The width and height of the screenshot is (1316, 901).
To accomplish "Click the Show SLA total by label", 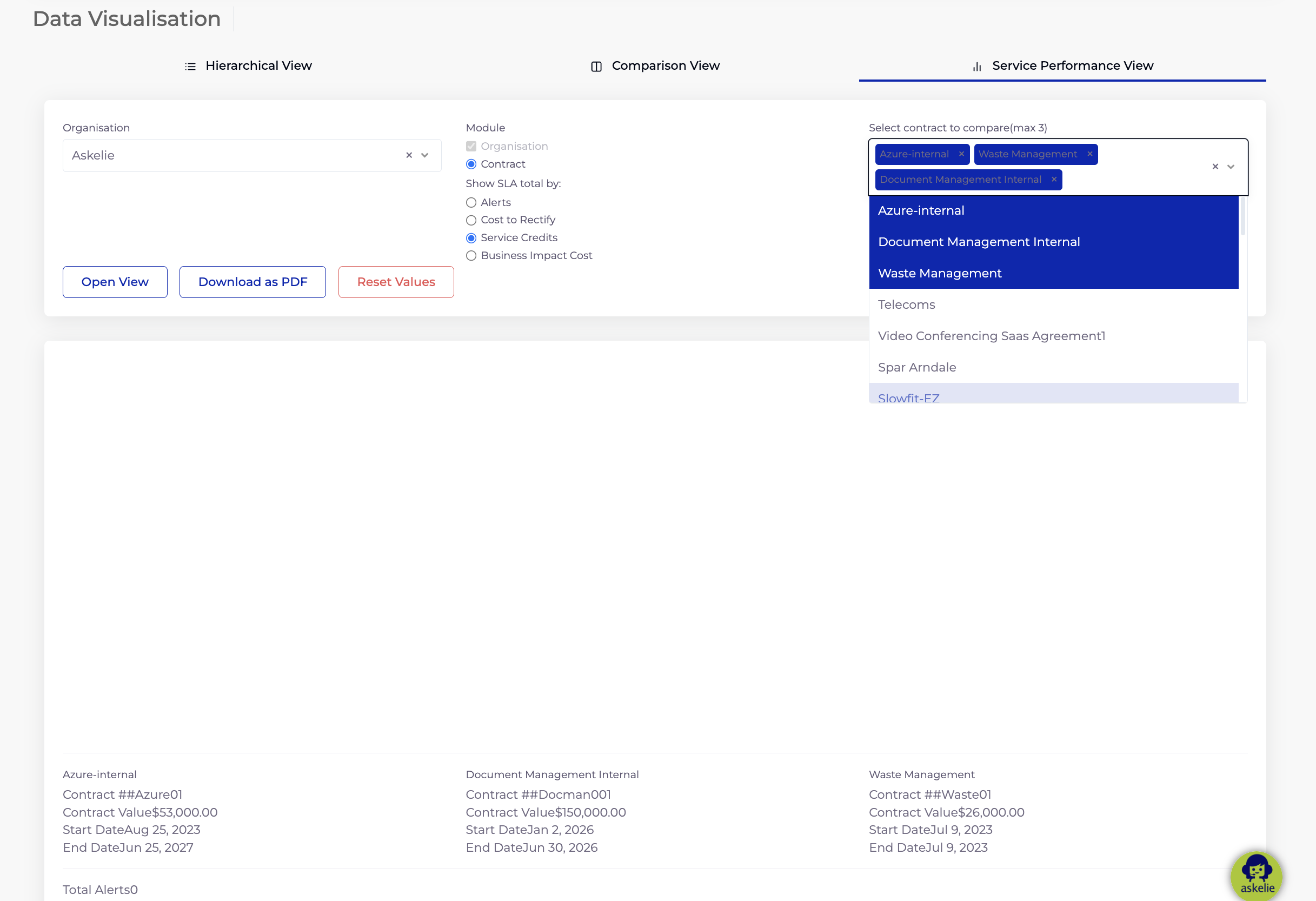I will (513, 183).
